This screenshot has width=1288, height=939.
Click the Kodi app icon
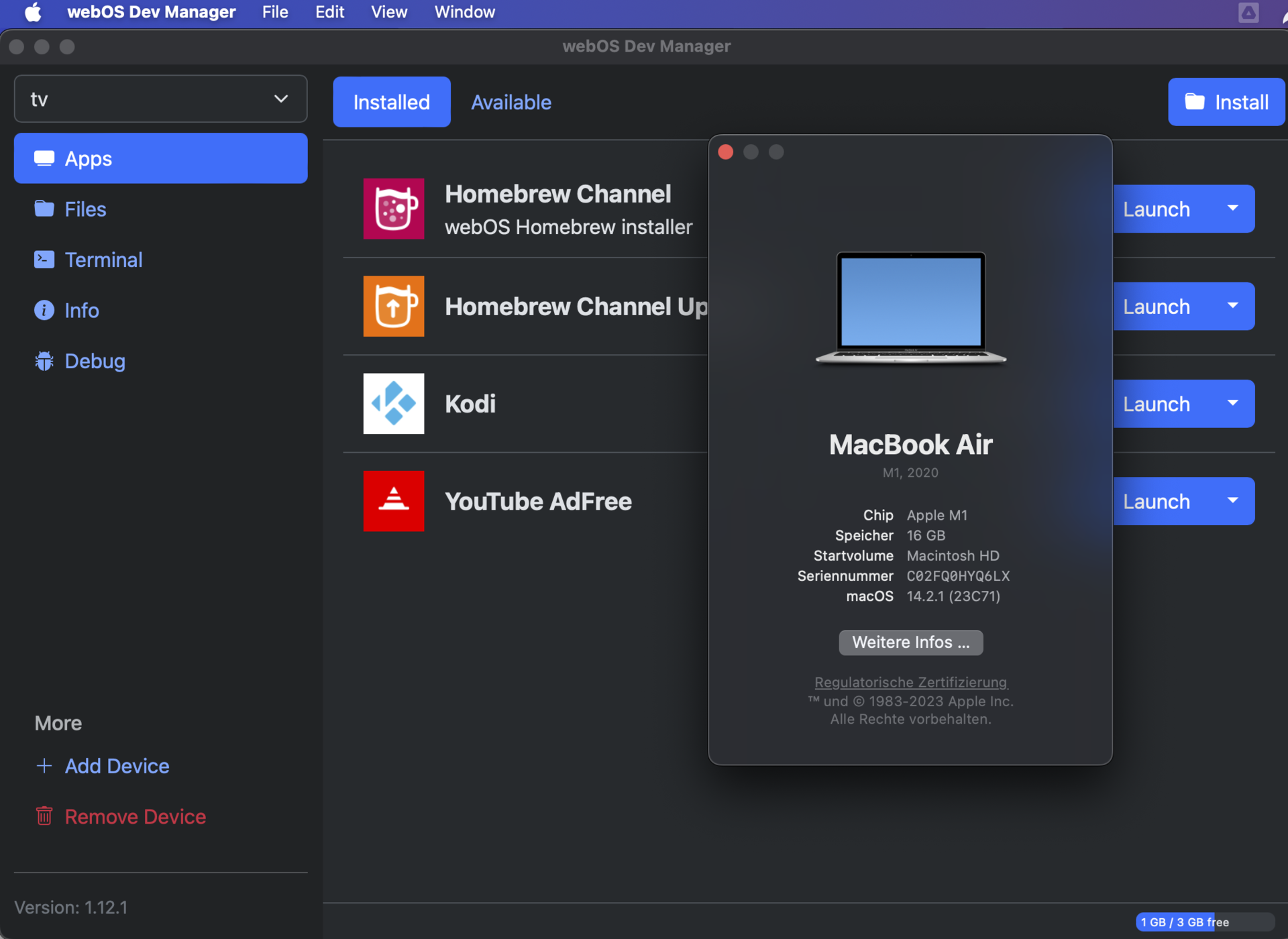[x=393, y=404]
